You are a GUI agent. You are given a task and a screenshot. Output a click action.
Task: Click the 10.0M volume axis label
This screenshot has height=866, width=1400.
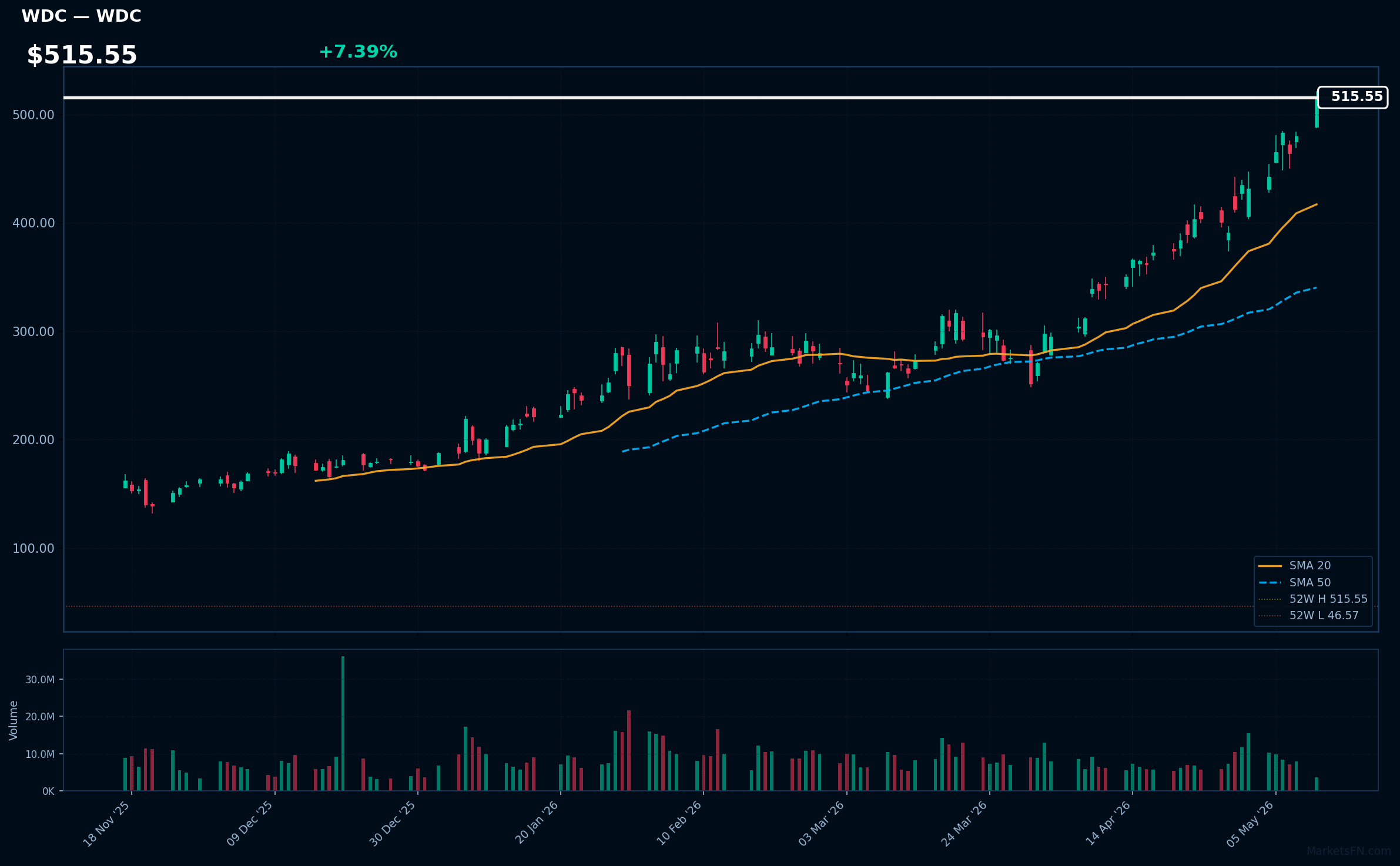[40, 754]
